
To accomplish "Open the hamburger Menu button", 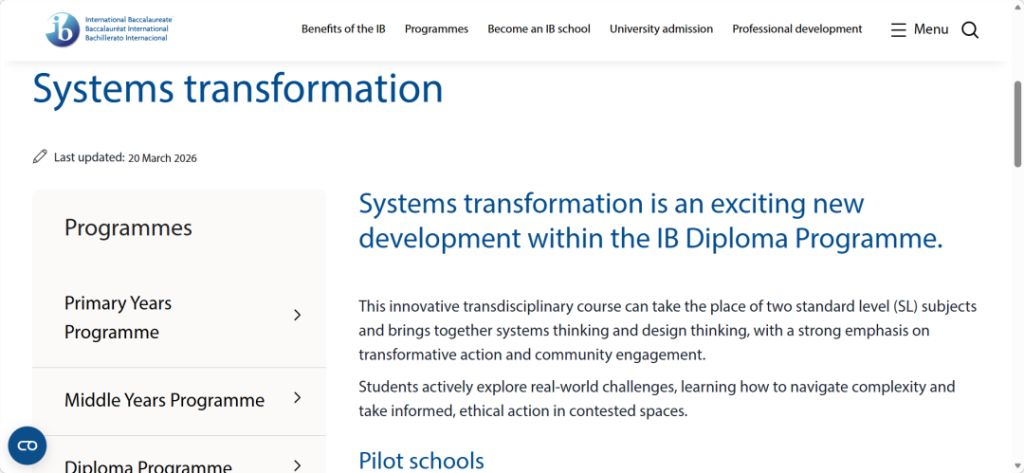I will pyautogui.click(x=920, y=29).
